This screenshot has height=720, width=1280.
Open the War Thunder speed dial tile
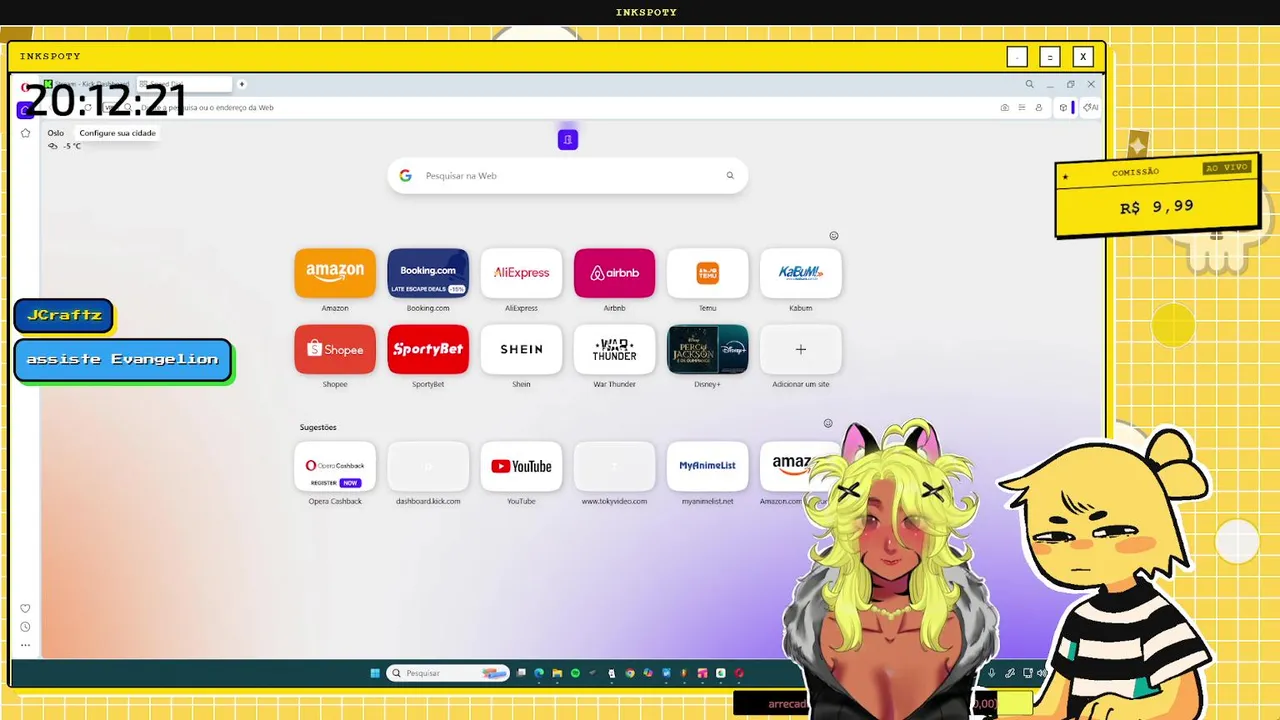[614, 349]
